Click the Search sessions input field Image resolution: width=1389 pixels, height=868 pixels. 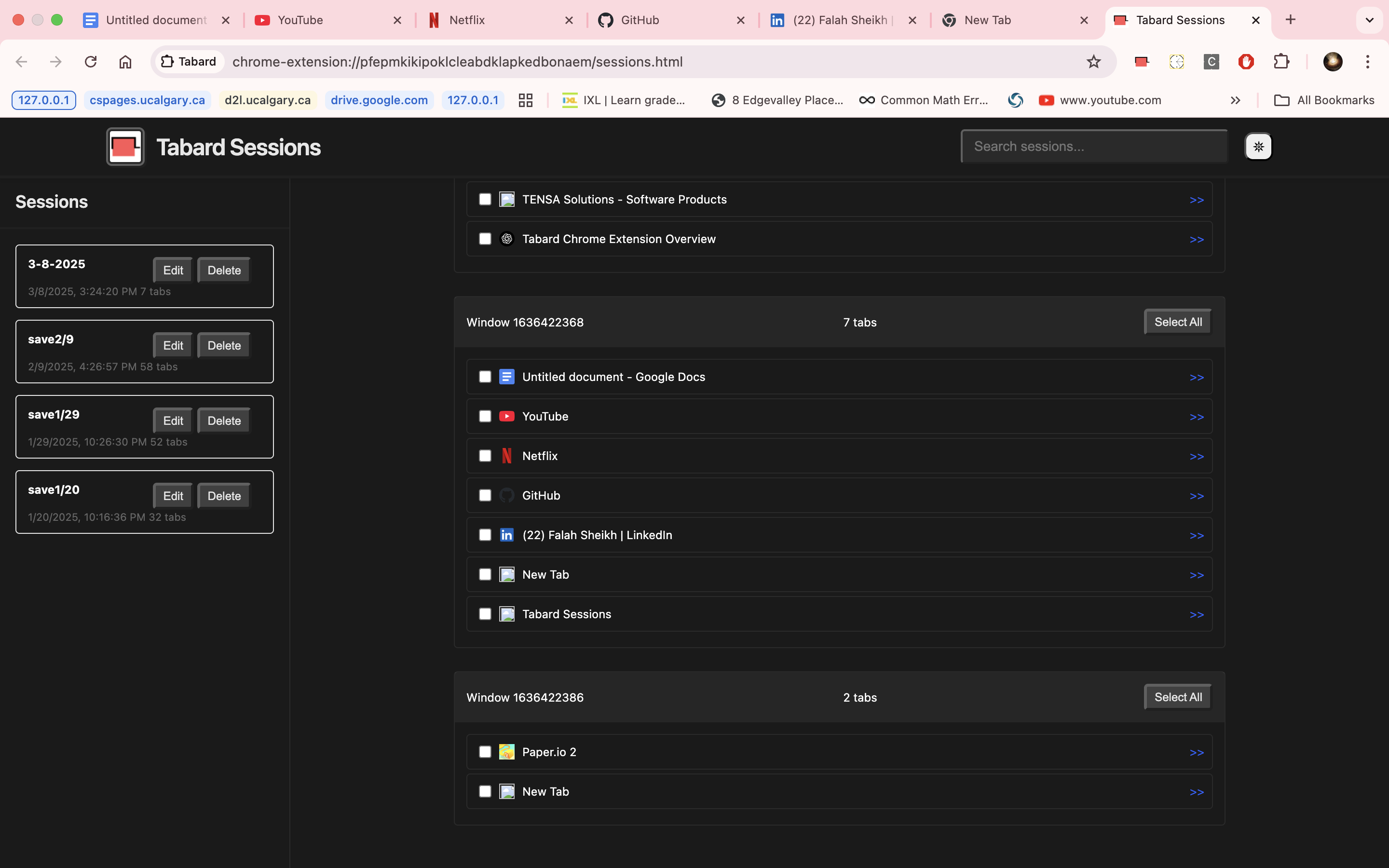pyautogui.click(x=1094, y=147)
